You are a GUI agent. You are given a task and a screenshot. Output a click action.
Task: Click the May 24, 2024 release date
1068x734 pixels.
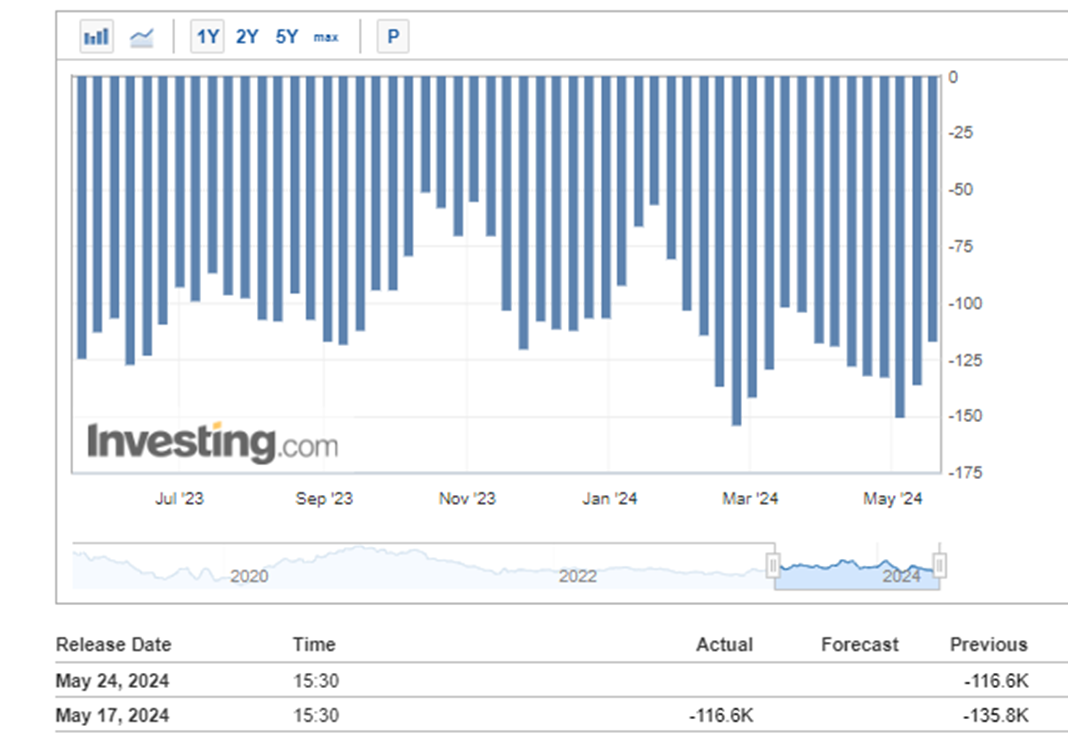tap(112, 681)
